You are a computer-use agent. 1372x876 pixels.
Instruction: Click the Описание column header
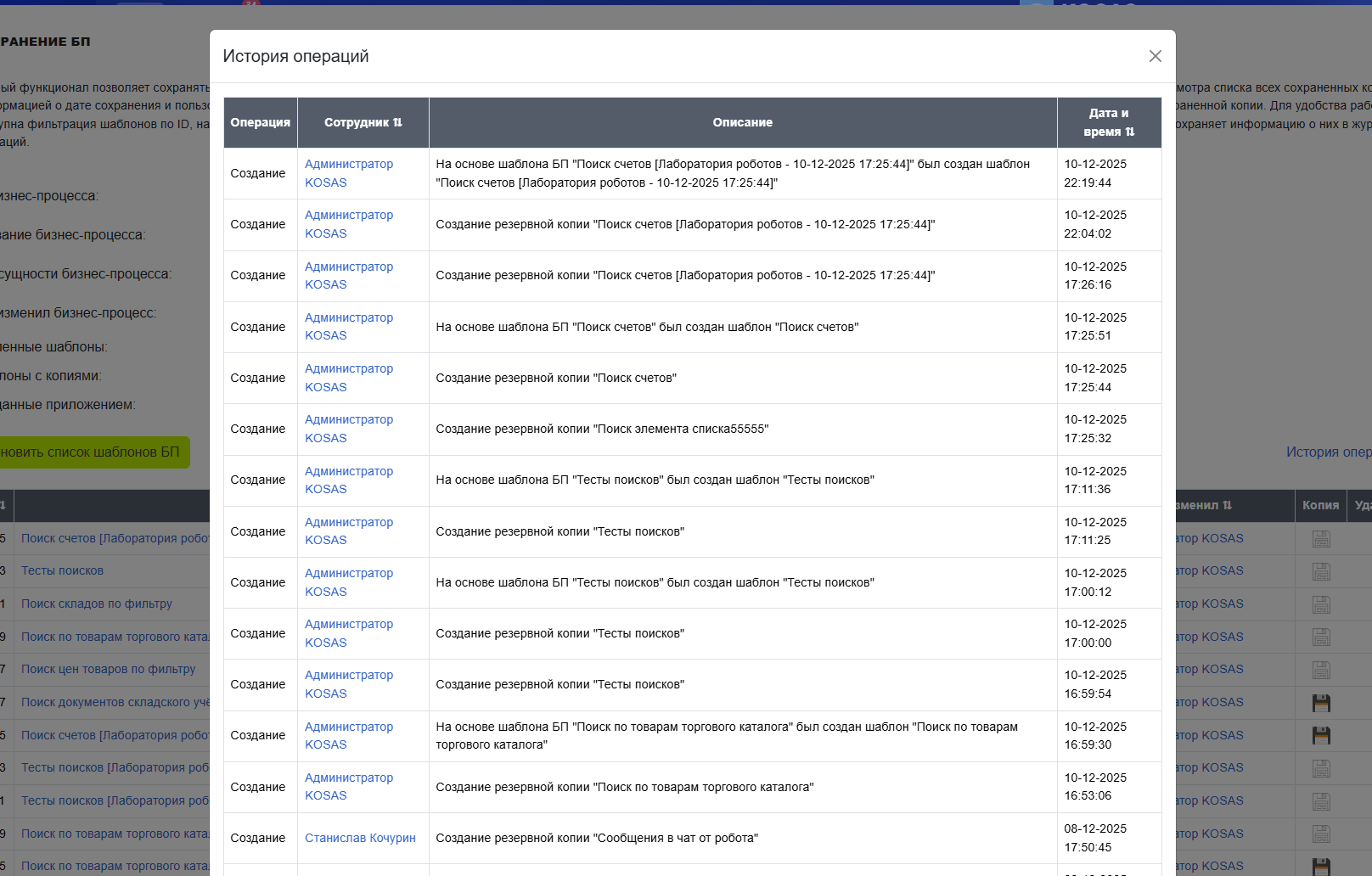[x=743, y=122]
